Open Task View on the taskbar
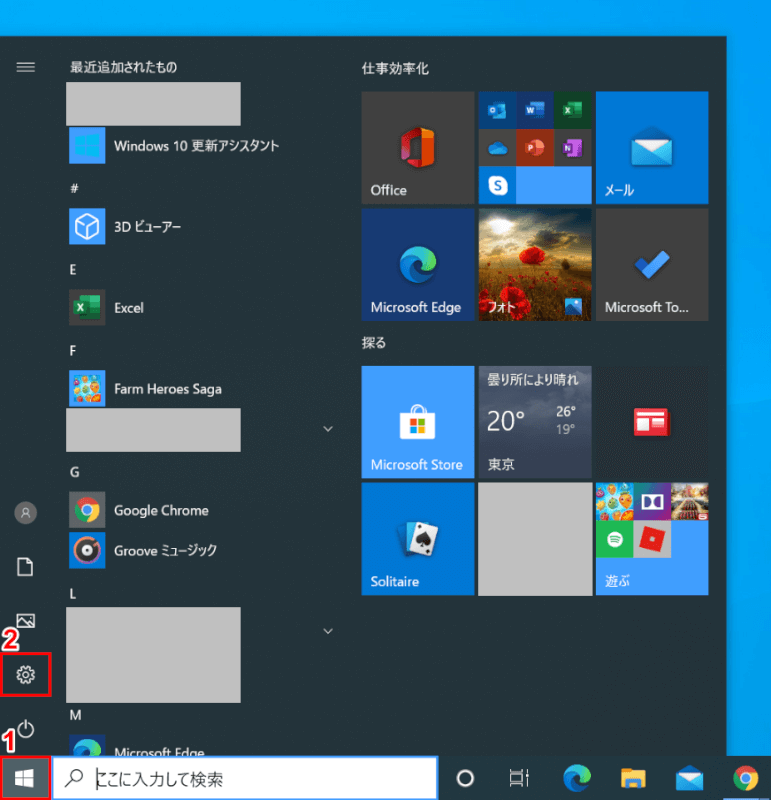Viewport: 771px width, 800px height. tap(519, 779)
